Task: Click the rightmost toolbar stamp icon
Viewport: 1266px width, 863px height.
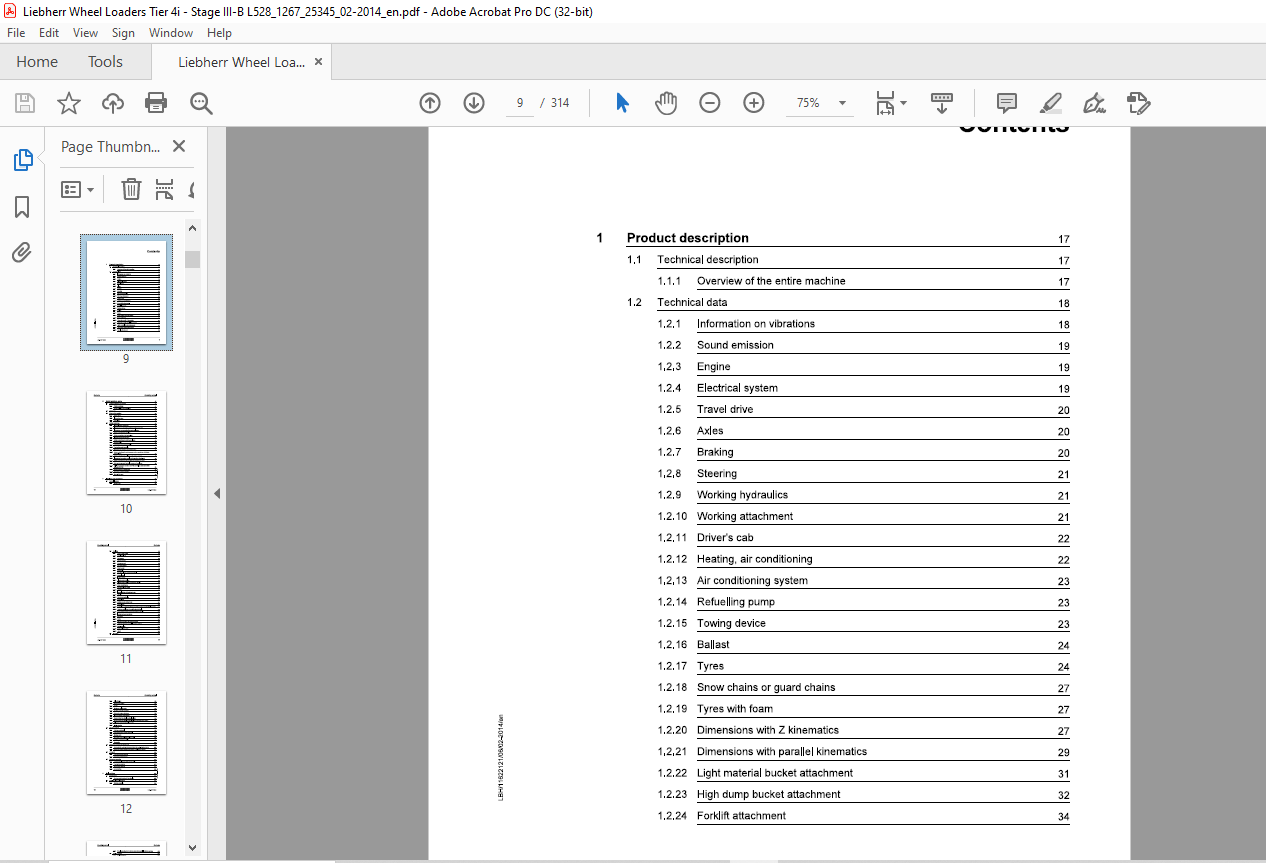Action: (x=1138, y=103)
